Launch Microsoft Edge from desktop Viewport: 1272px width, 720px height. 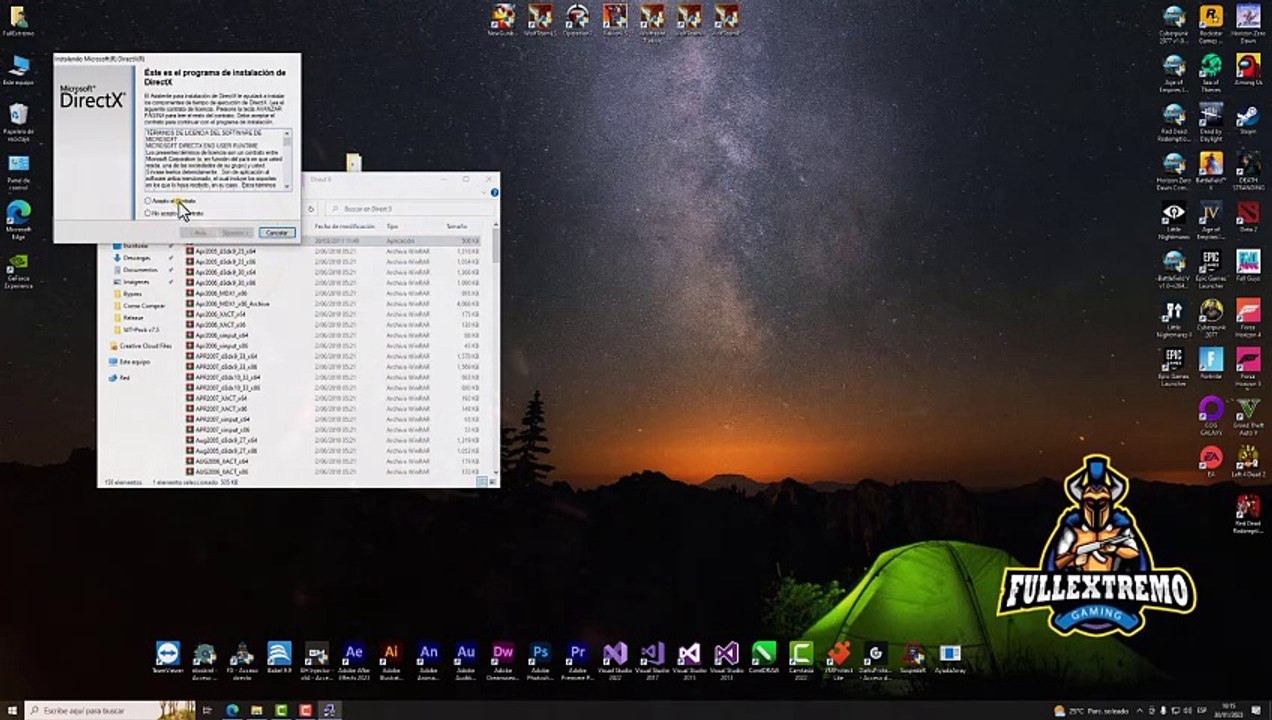click(x=18, y=219)
